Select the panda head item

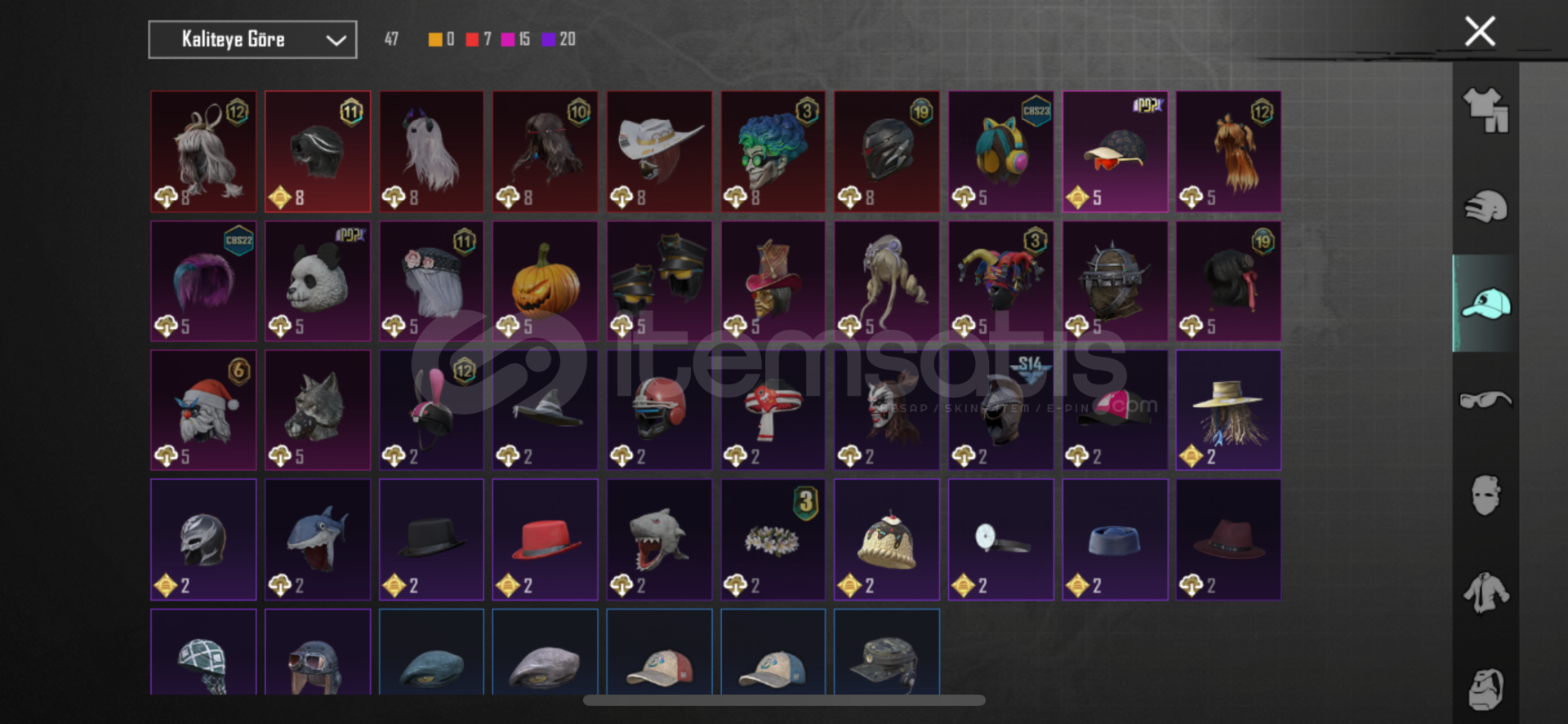point(318,282)
